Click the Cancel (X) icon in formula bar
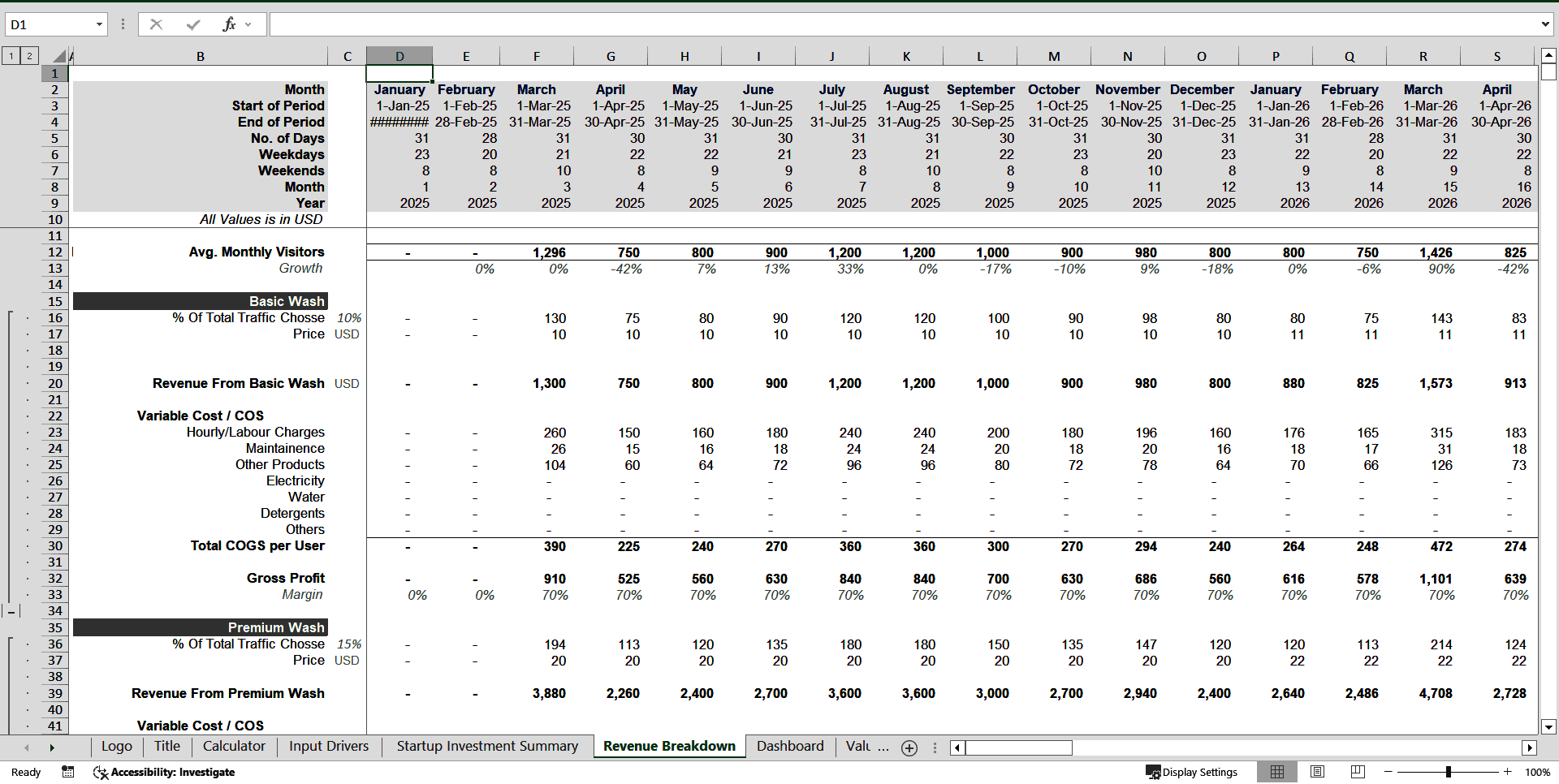The height and width of the screenshot is (784, 1559). (157, 24)
